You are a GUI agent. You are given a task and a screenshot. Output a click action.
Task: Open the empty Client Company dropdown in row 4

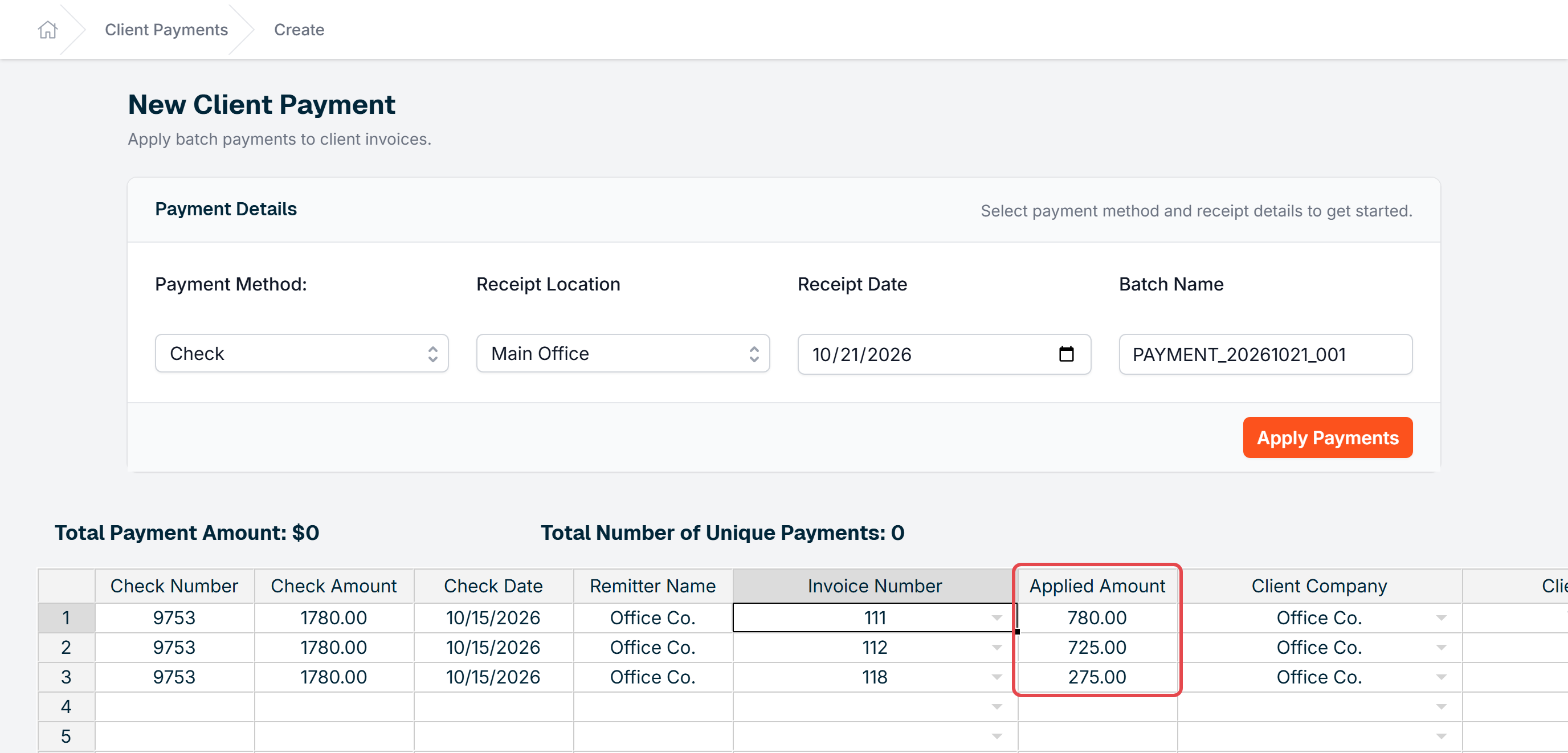point(1441,707)
